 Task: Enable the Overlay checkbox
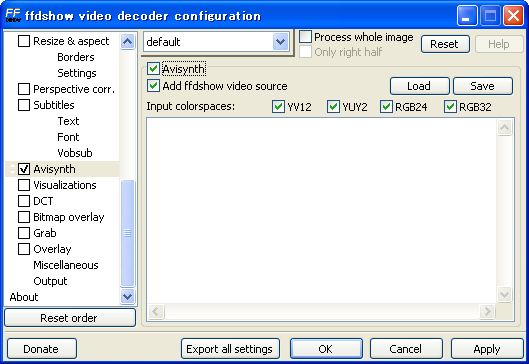[x=24, y=249]
